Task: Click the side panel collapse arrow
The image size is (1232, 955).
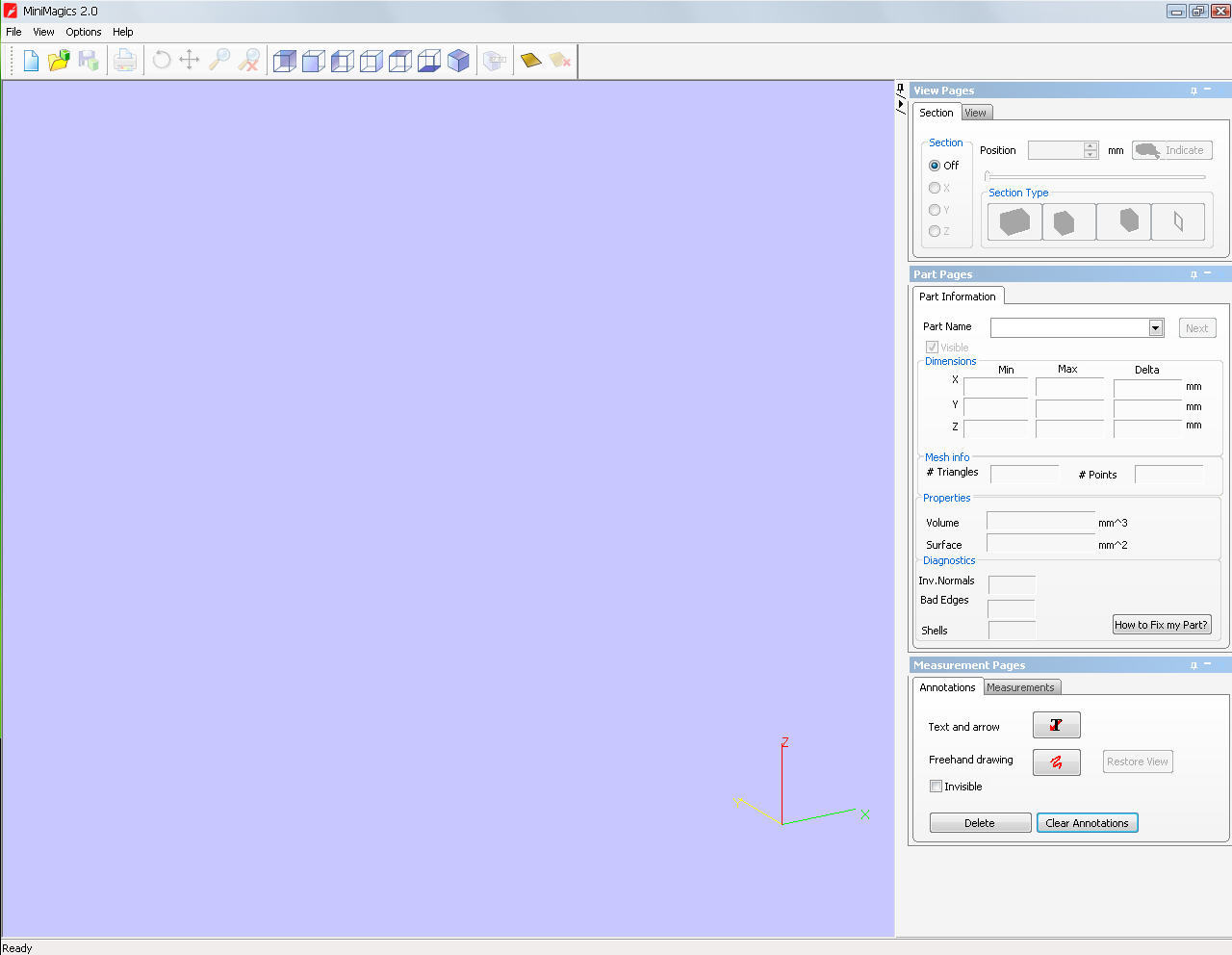Action: (x=901, y=104)
